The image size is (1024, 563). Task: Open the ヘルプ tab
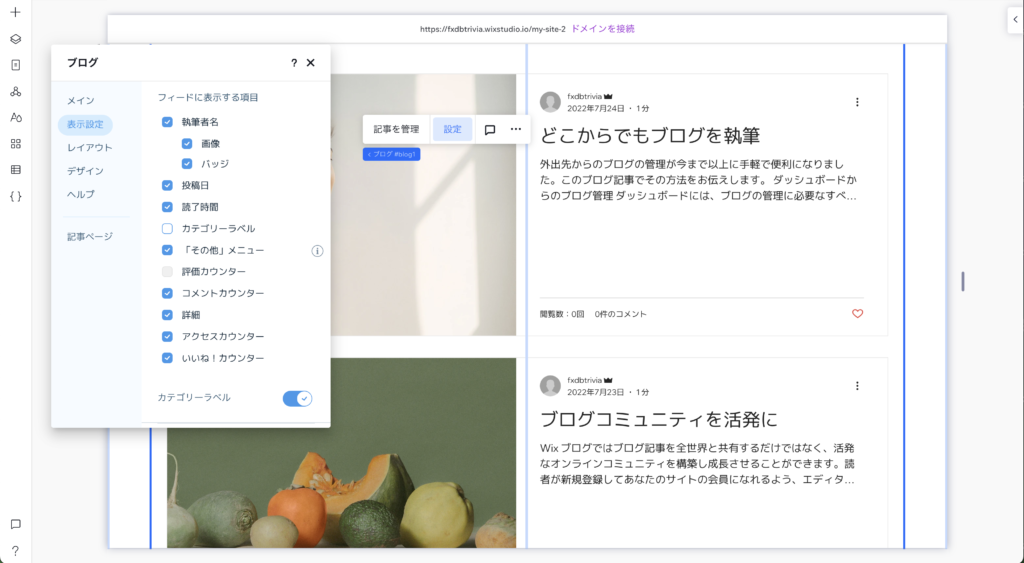click(81, 195)
